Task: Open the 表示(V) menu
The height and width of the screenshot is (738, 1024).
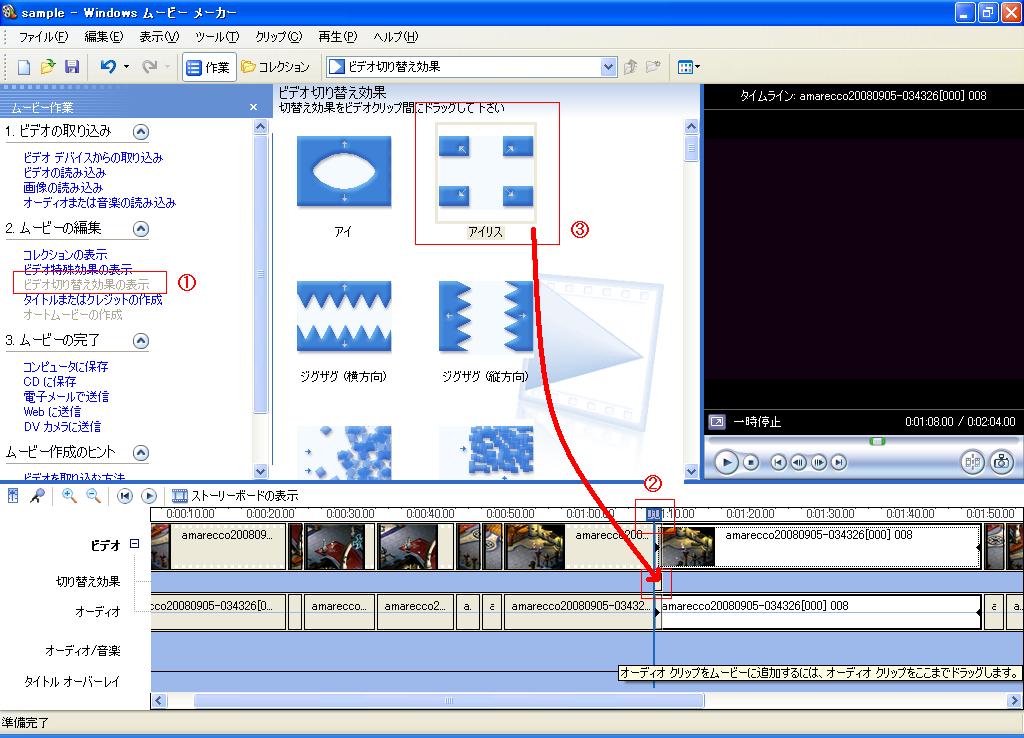Action: click(x=159, y=37)
